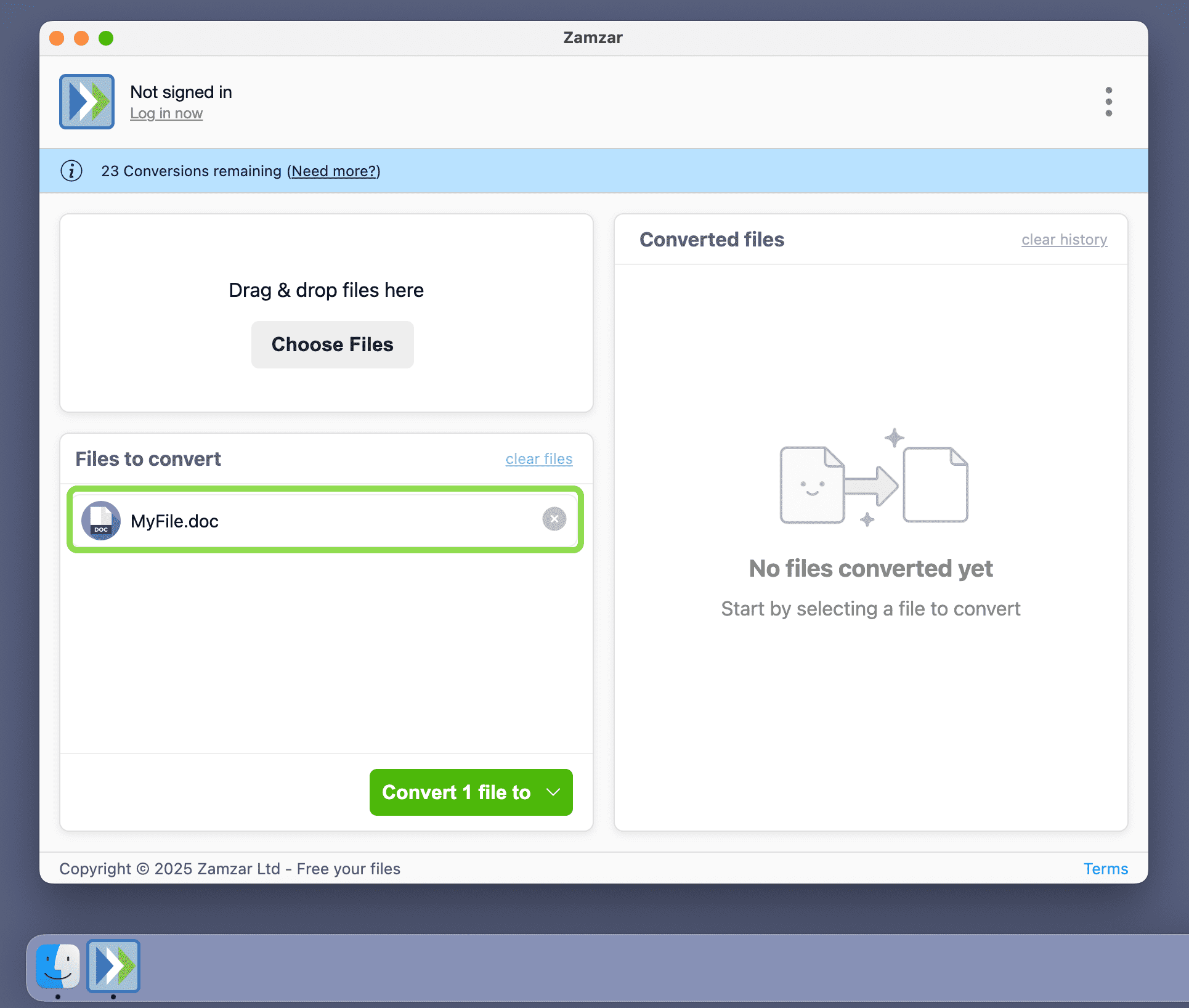Click the Zamzar logo icon
1189x1008 pixels.
coord(86,101)
